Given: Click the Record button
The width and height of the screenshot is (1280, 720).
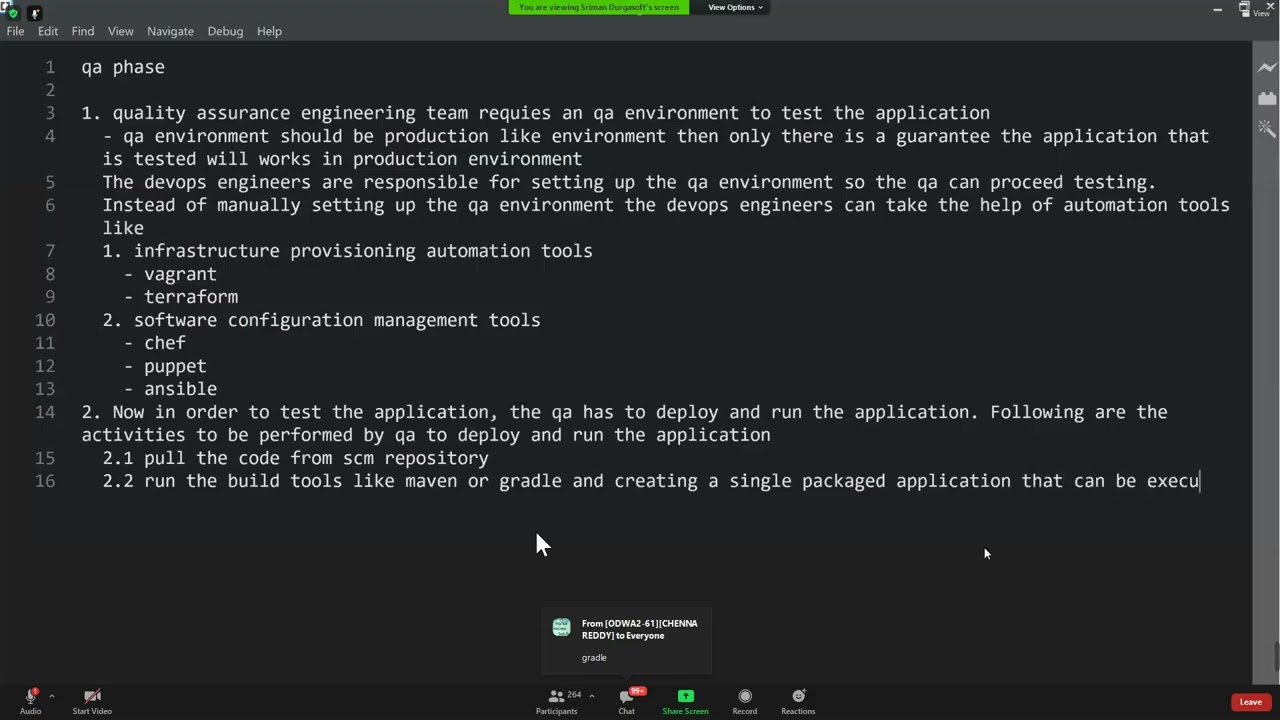Looking at the screenshot, I should click(745, 700).
